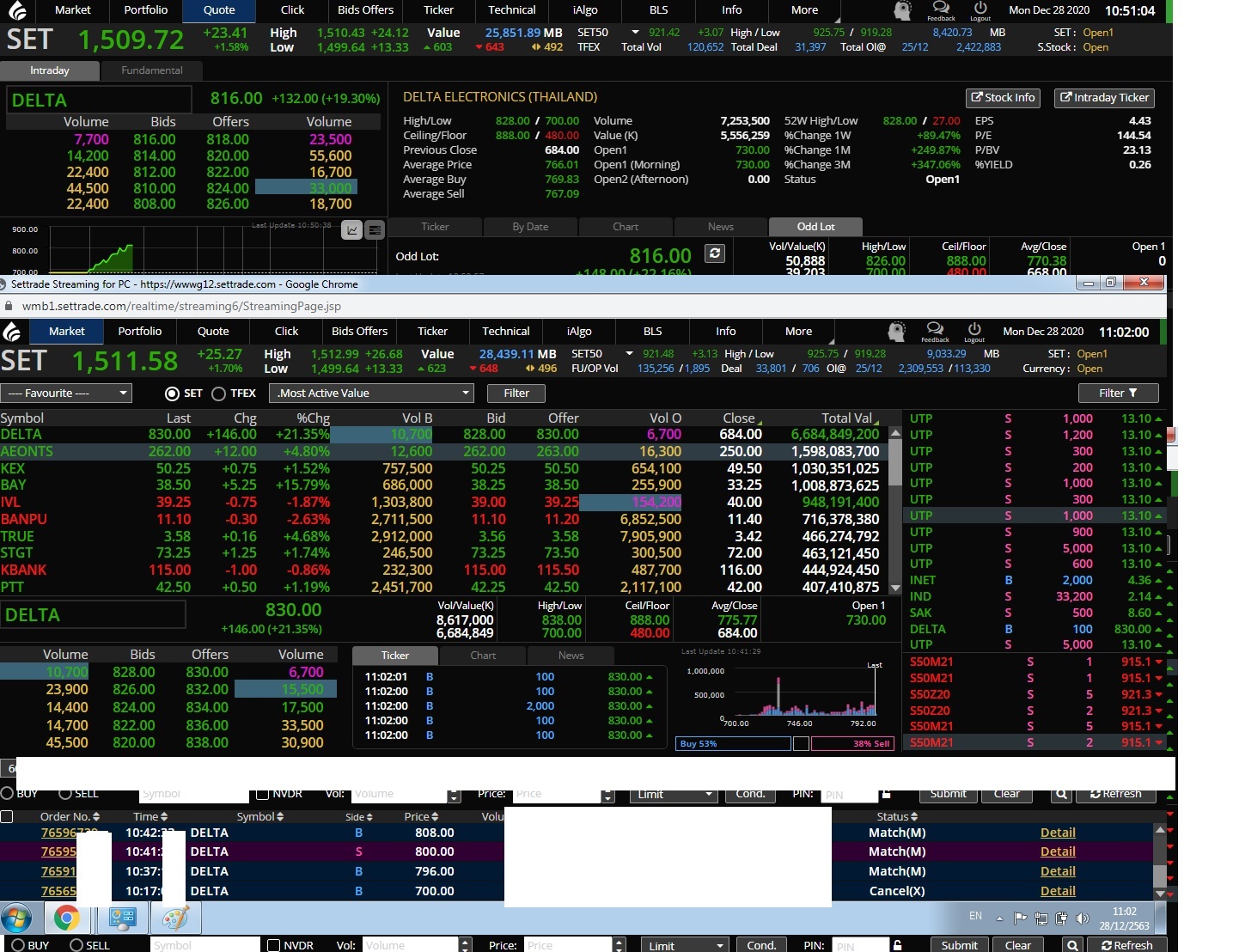Expand the SET50 index dropdown in the front window
1239x952 pixels.
point(629,353)
